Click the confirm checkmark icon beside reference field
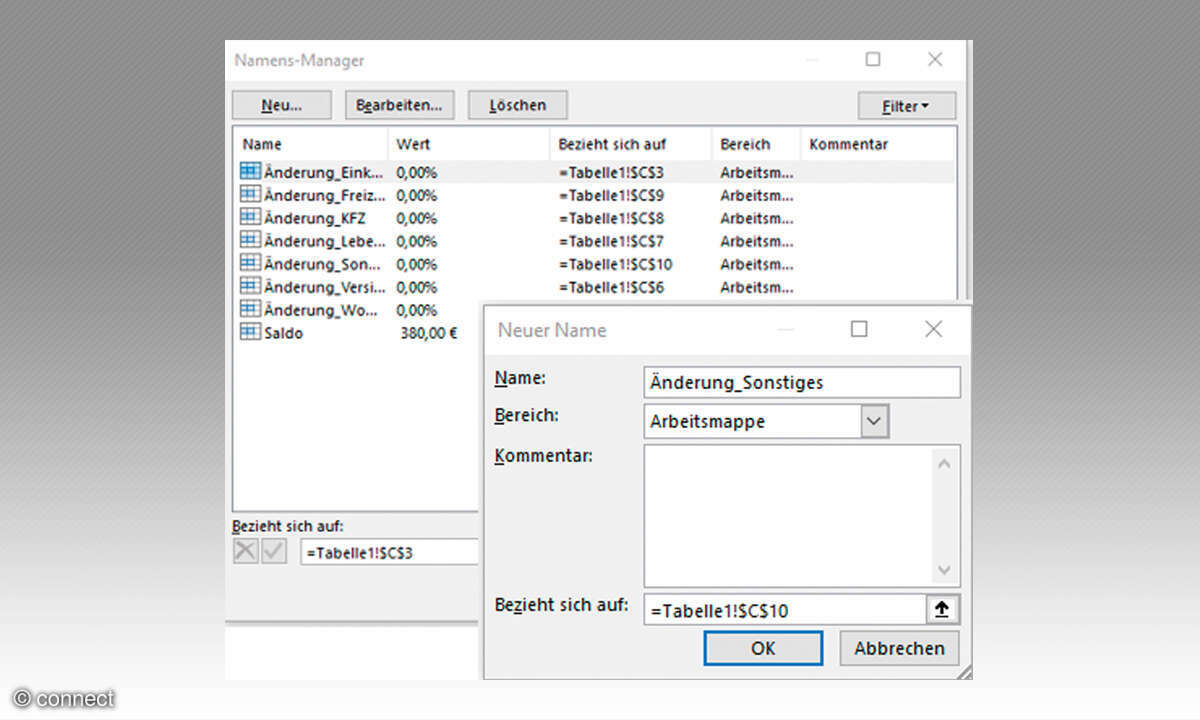Viewport: 1200px width, 720px height. pos(274,551)
